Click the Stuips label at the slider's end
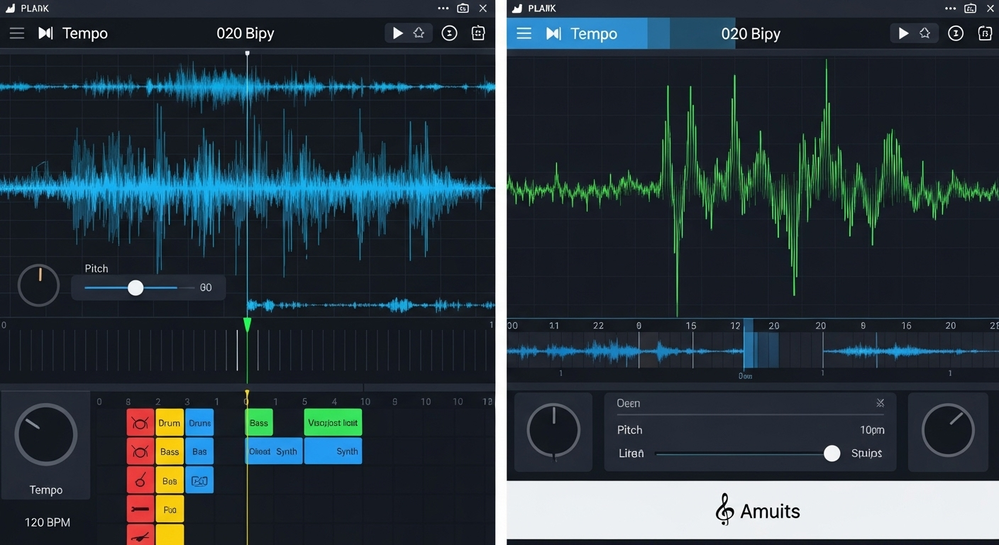This screenshot has width=999, height=545. click(866, 453)
